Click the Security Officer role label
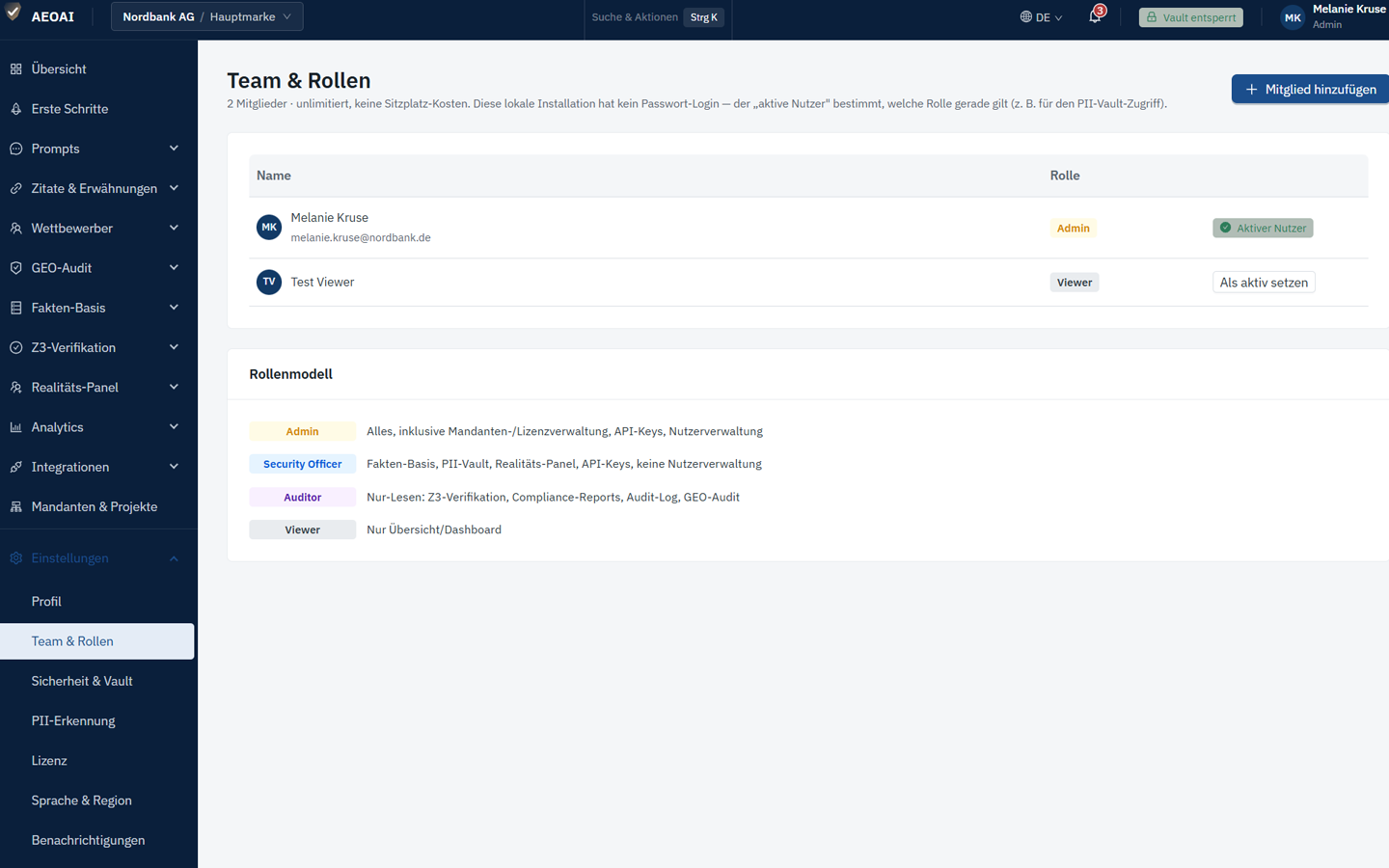 click(303, 464)
